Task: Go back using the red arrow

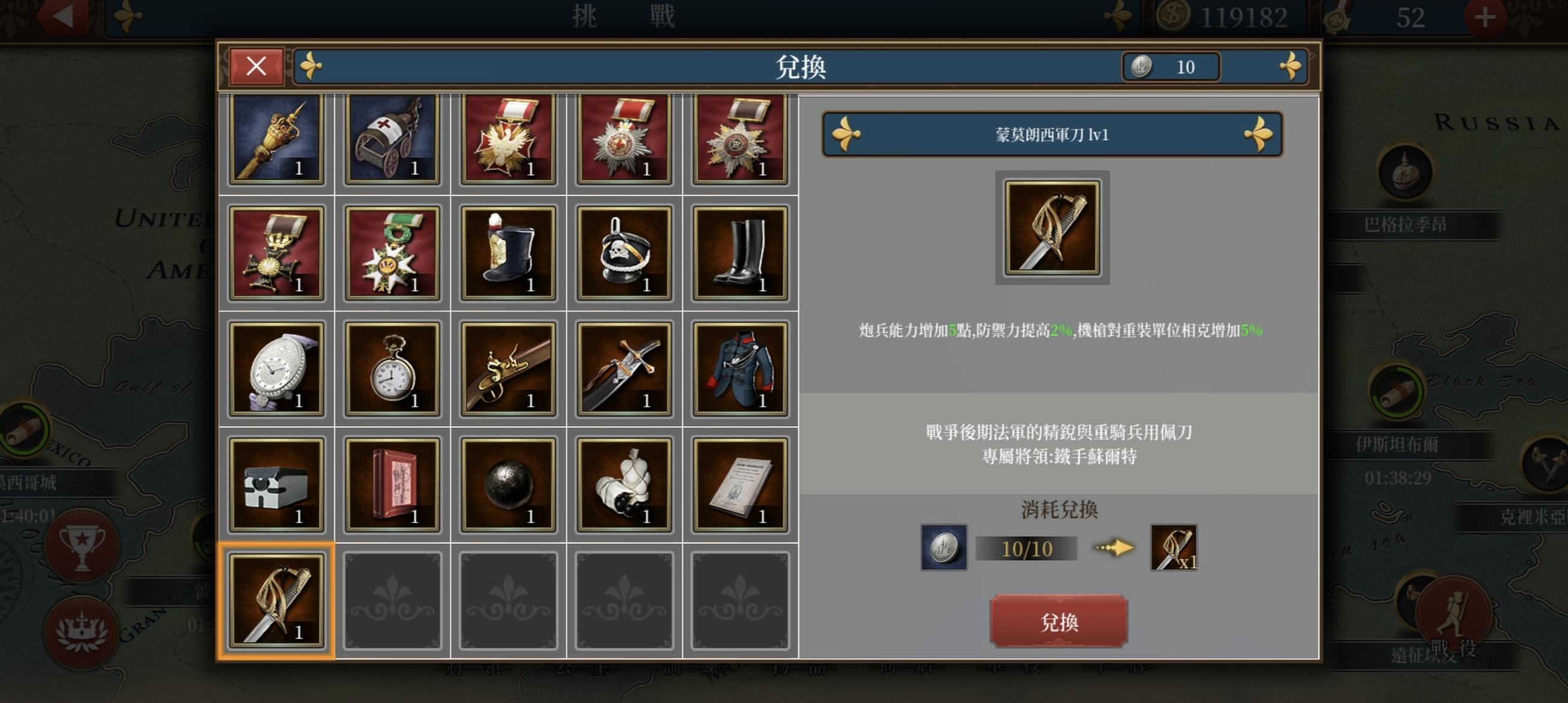Action: pos(63,16)
